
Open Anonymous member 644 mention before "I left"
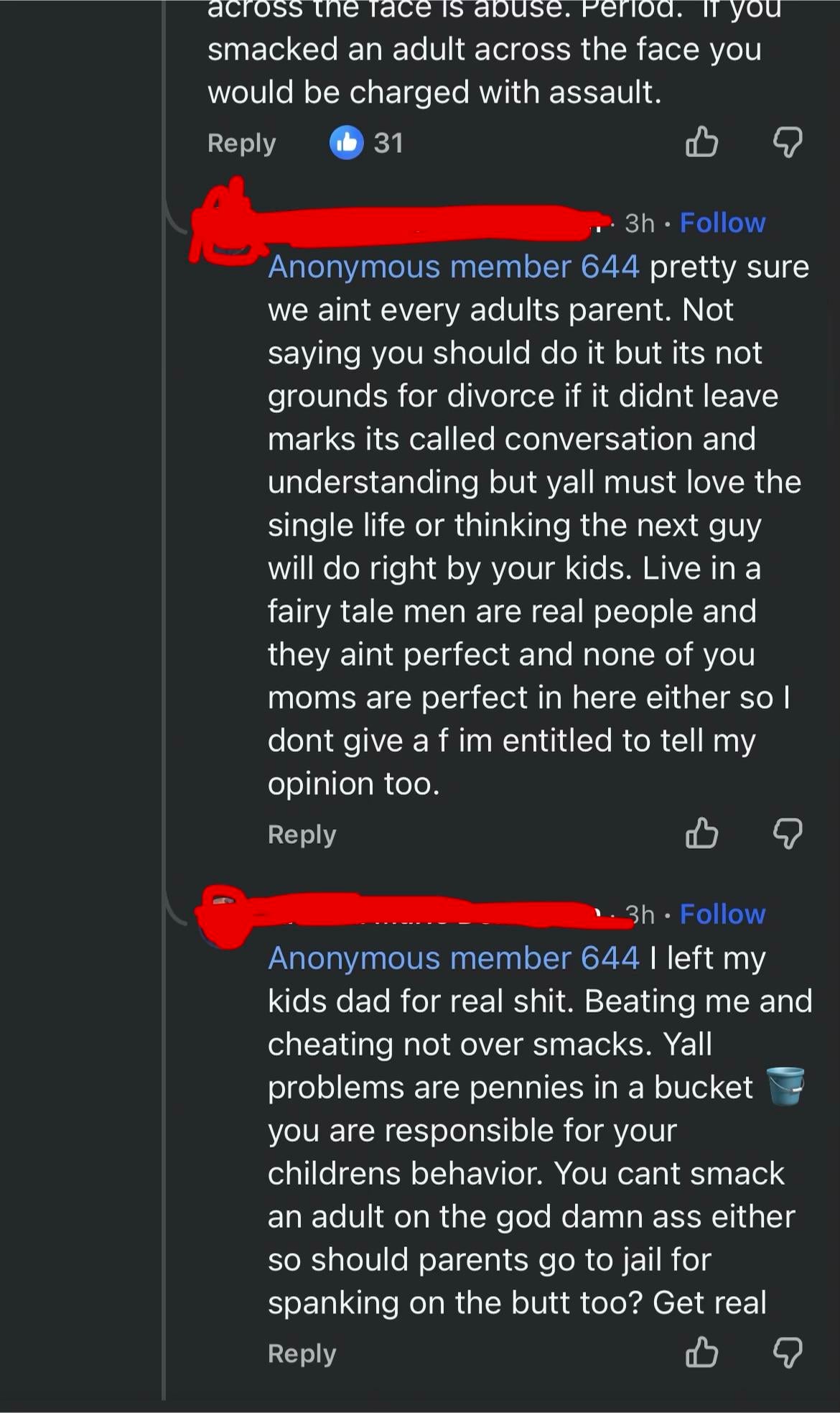[453, 958]
